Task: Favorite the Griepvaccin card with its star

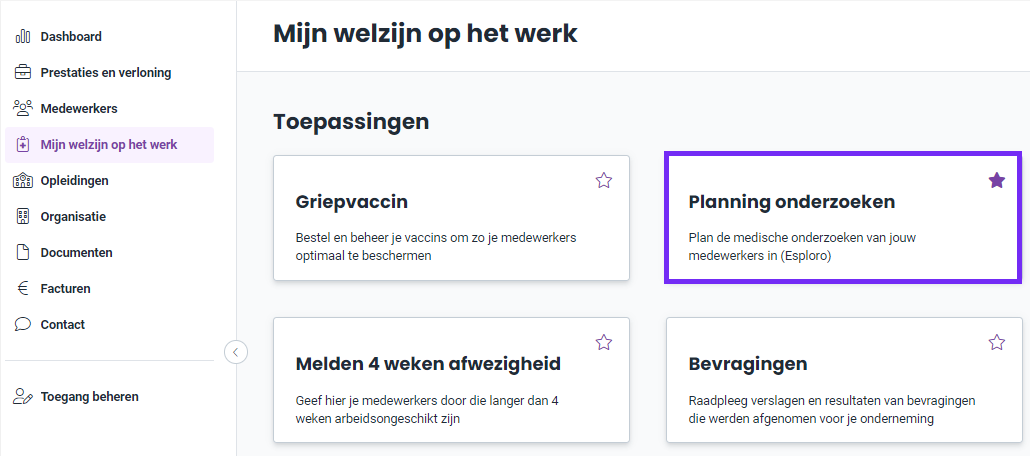Action: [x=604, y=180]
